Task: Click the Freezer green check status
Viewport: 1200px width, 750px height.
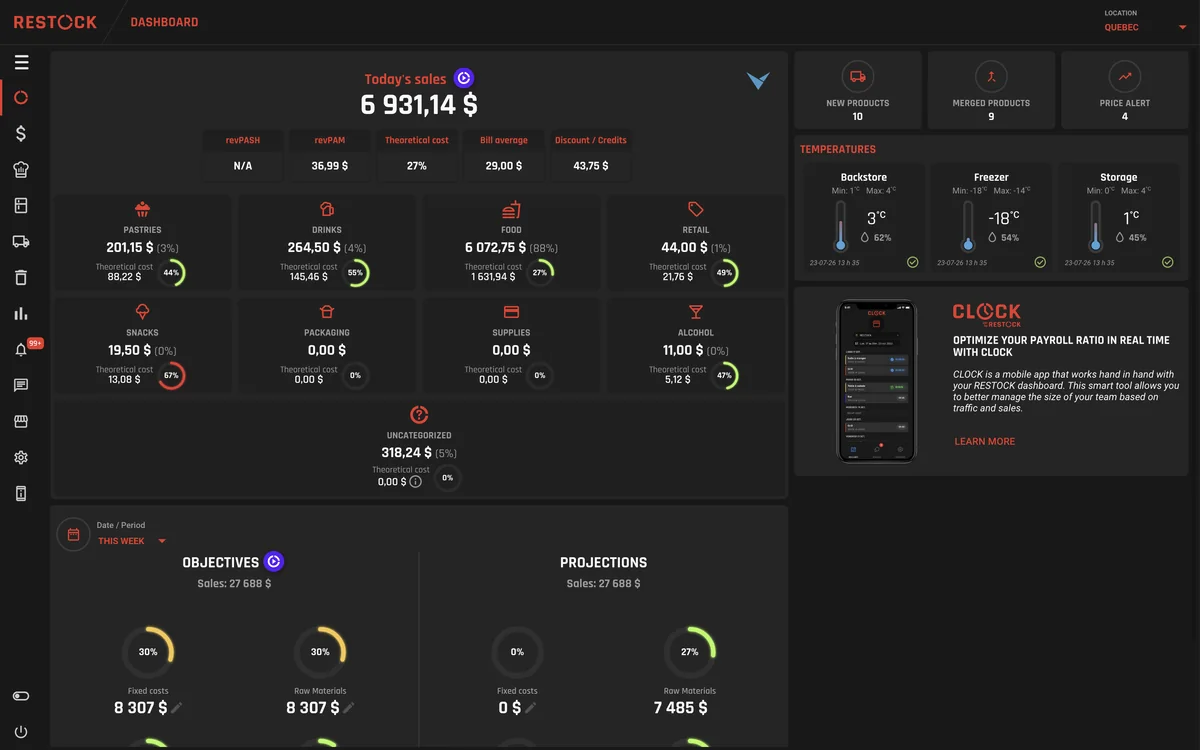Action: point(1040,262)
